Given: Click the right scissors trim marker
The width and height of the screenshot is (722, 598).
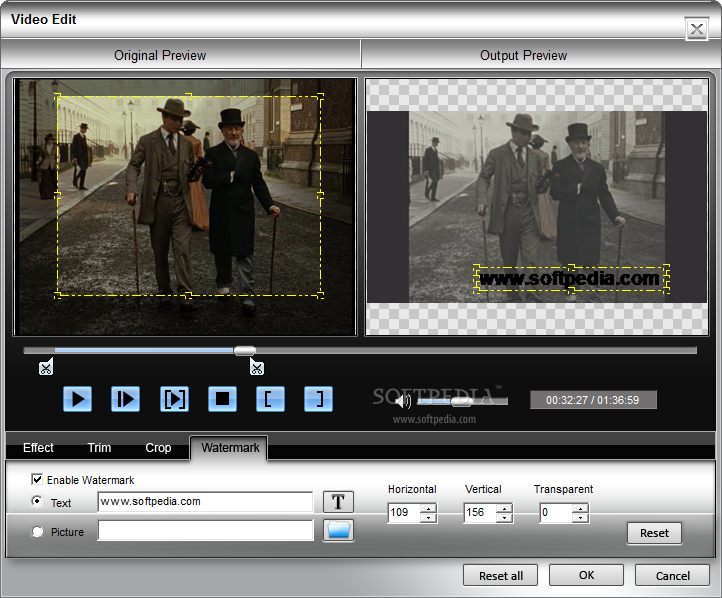Looking at the screenshot, I should (256, 367).
